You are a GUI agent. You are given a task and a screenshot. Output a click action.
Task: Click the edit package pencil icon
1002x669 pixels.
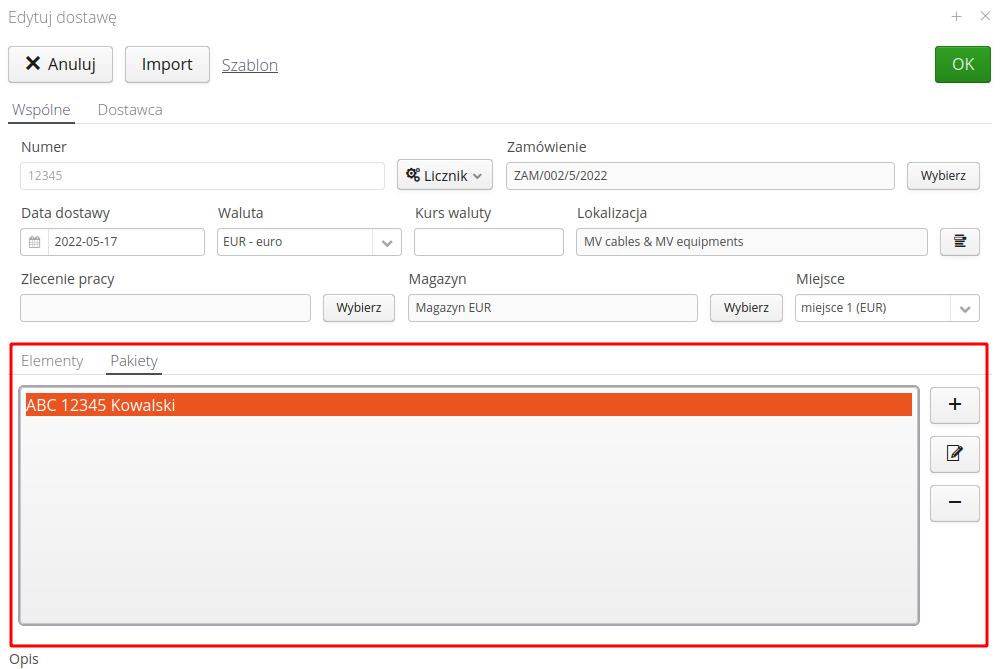[954, 454]
